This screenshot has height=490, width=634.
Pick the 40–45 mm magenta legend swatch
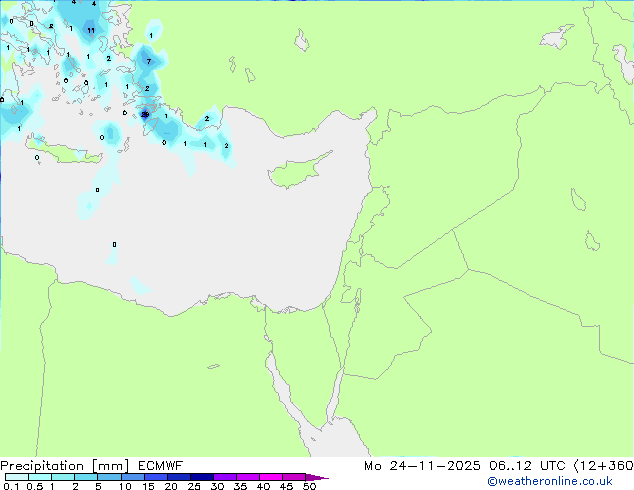click(x=271, y=477)
